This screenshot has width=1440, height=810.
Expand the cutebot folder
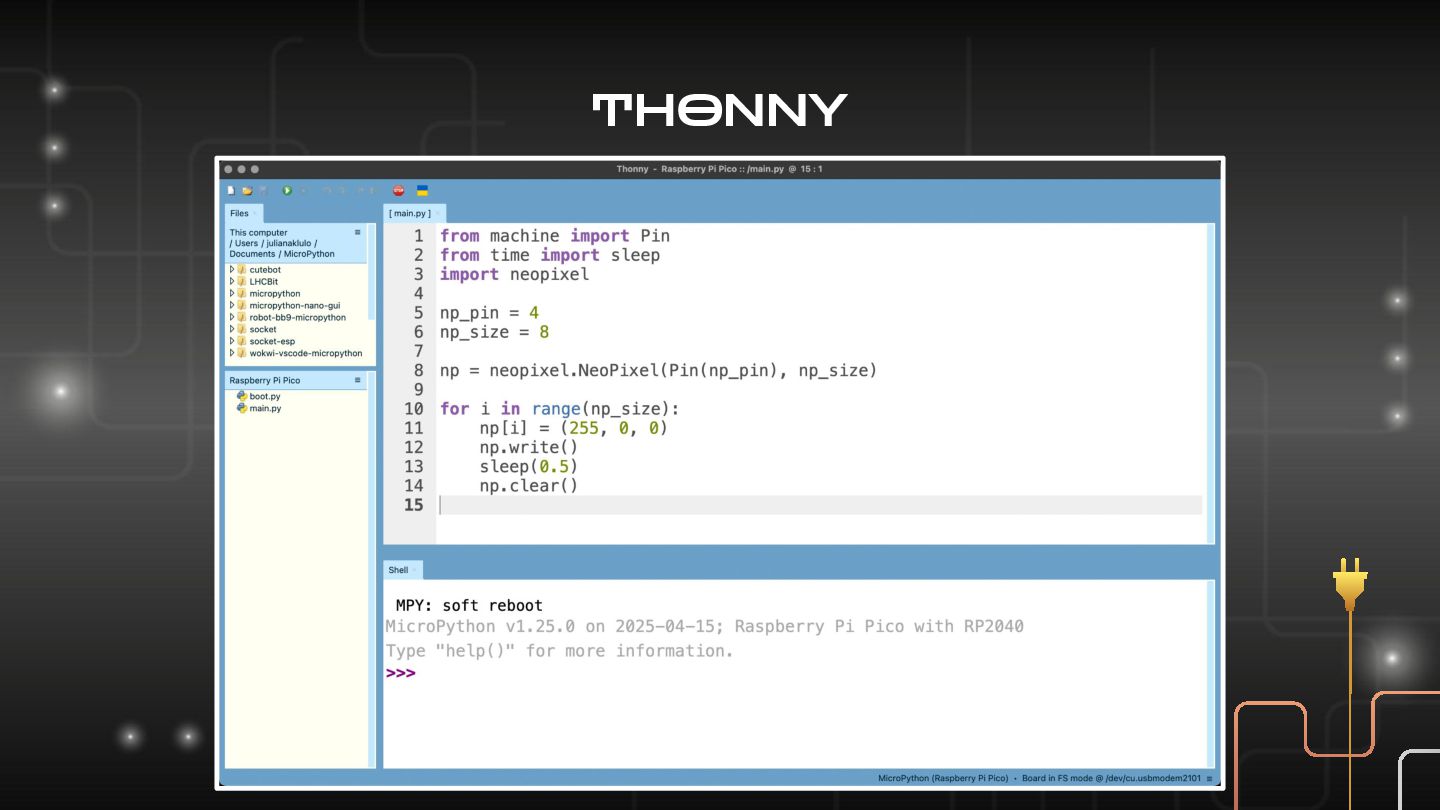point(232,270)
